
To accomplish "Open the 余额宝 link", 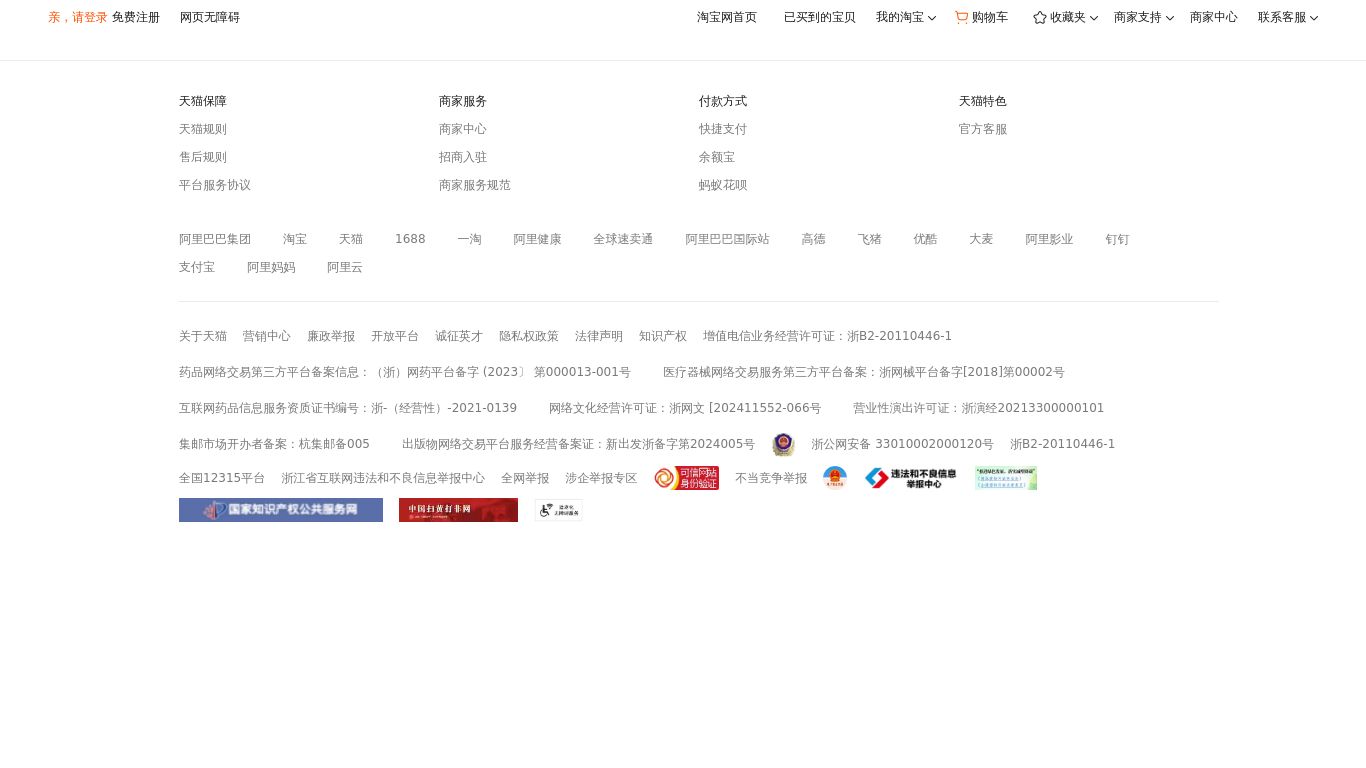I will [x=717, y=157].
